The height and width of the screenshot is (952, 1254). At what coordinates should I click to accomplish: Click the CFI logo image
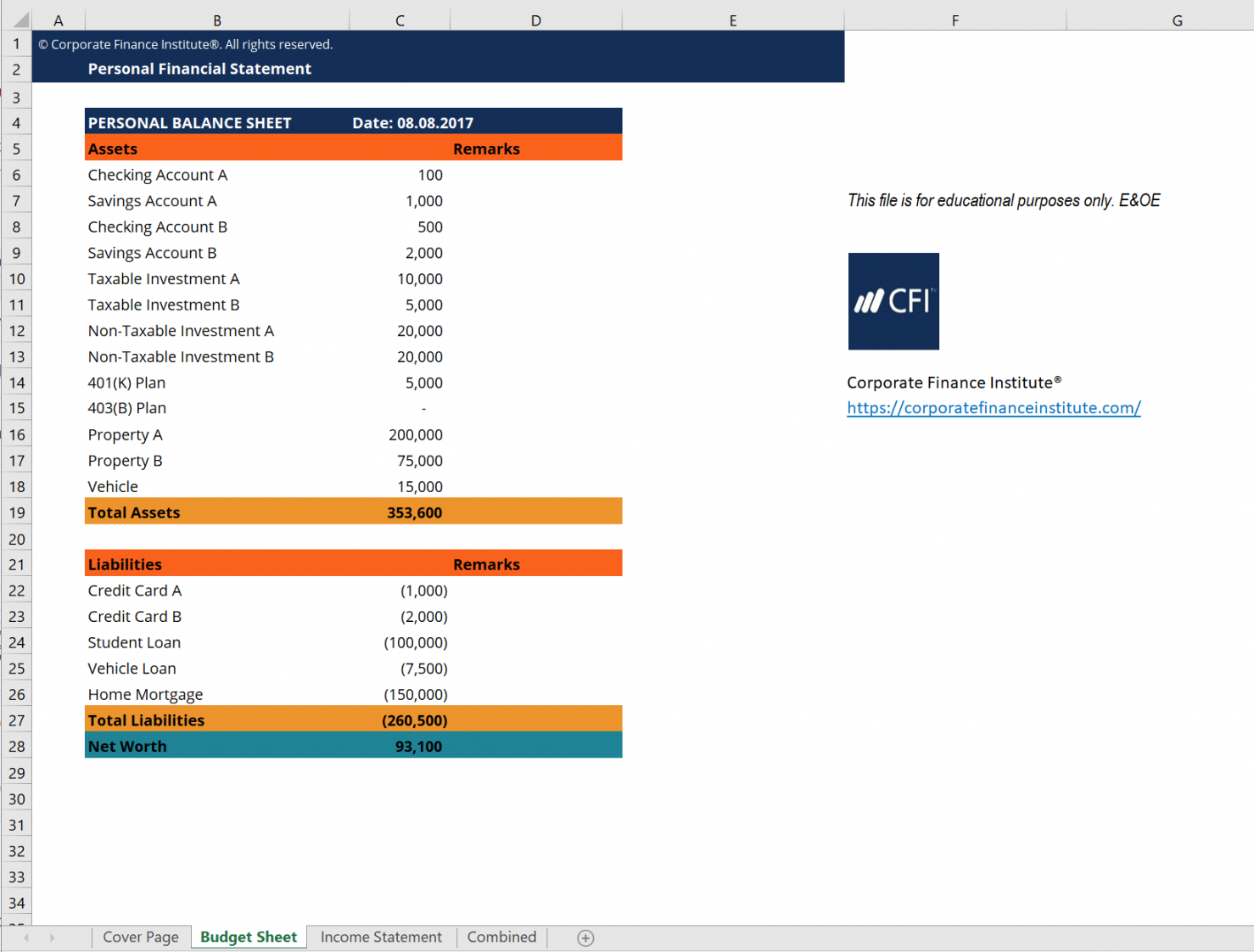893,301
